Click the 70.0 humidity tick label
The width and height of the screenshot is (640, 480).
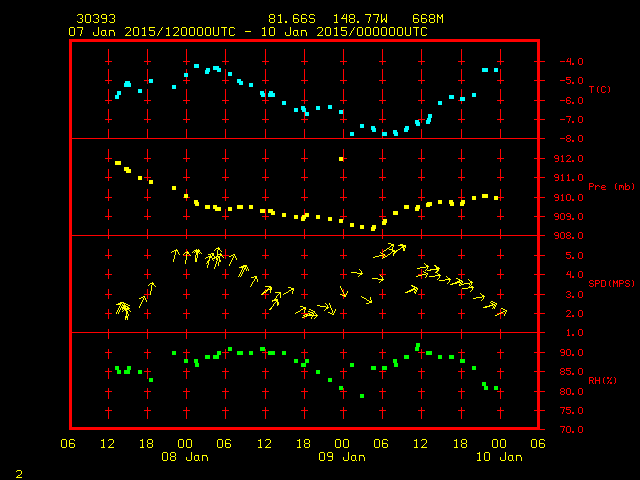coord(571,430)
